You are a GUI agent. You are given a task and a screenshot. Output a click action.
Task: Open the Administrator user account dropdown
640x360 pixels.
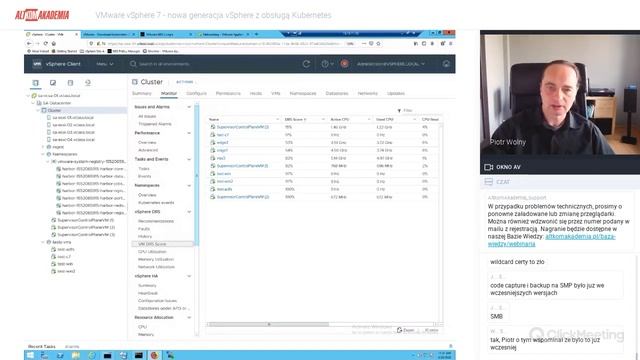[391, 64]
